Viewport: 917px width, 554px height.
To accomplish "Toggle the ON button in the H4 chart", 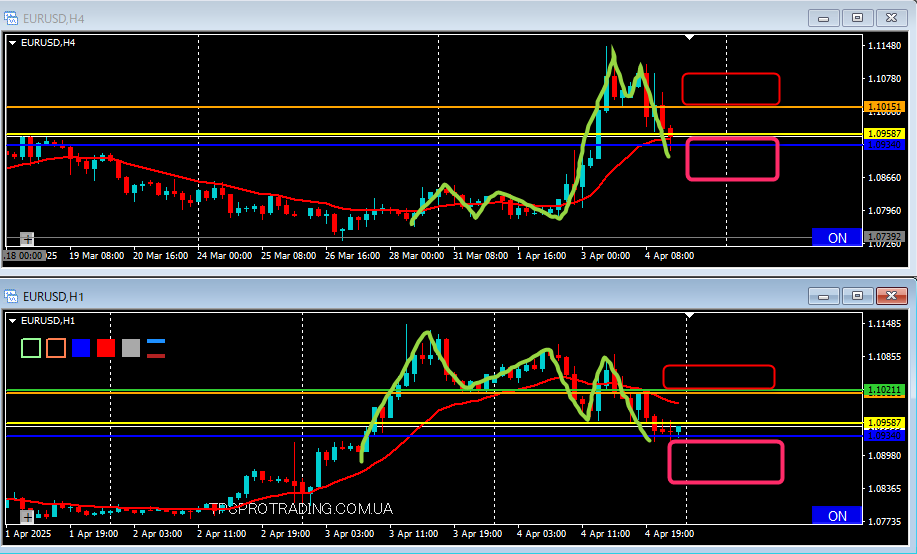I will [837, 238].
